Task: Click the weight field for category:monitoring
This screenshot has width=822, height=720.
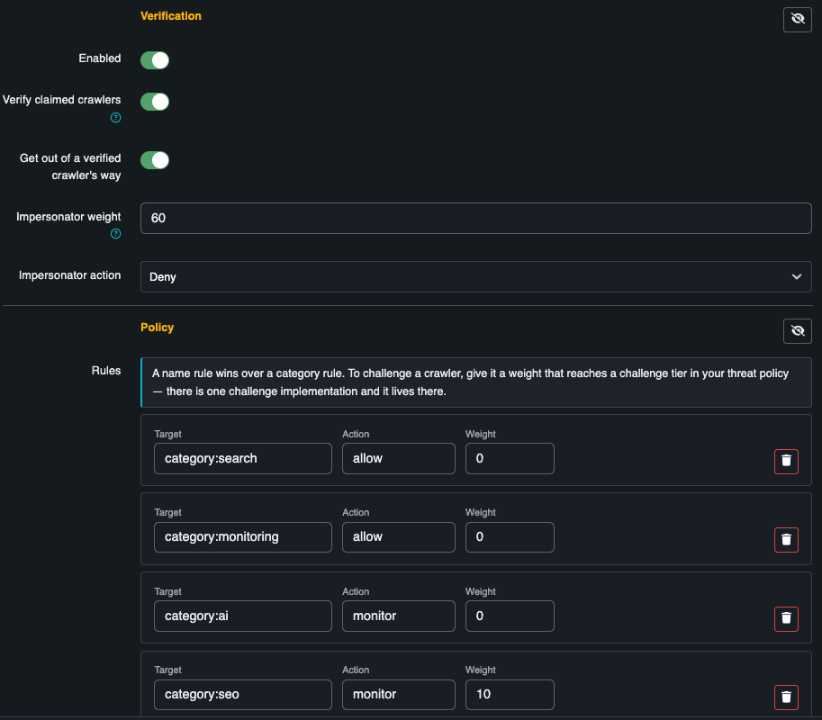Action: [x=510, y=537]
